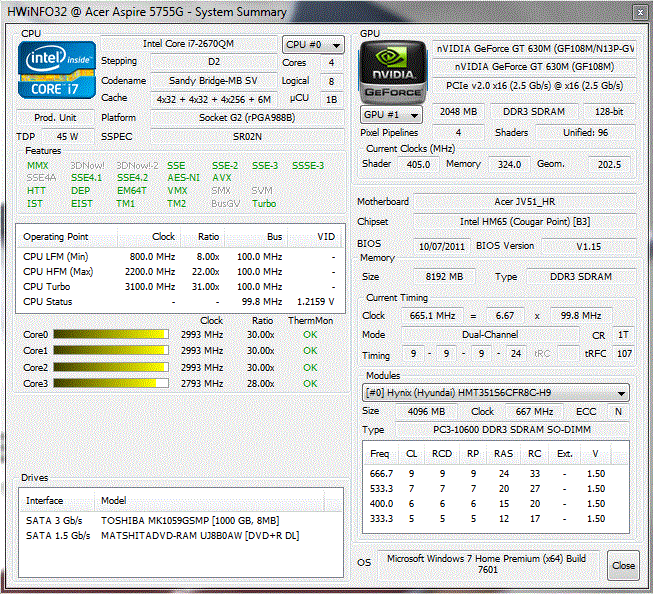Click the NVIDIA GeForce logo

click(393, 72)
